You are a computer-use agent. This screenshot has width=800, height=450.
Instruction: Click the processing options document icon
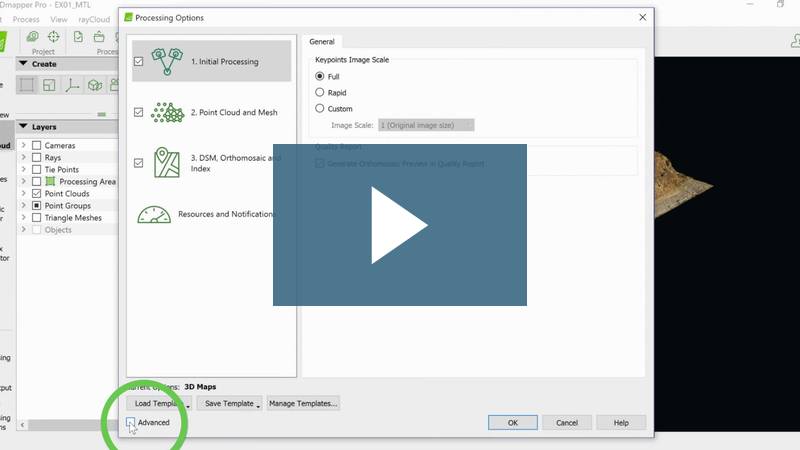click(x=78, y=37)
